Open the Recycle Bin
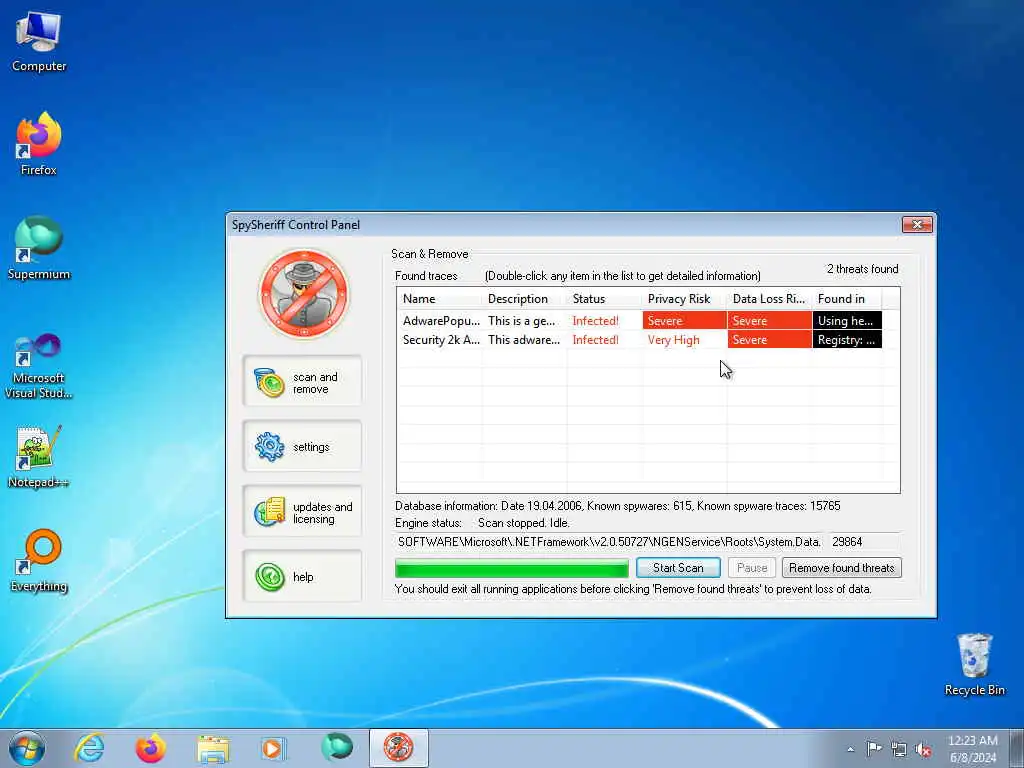The image size is (1024, 768). (x=974, y=665)
